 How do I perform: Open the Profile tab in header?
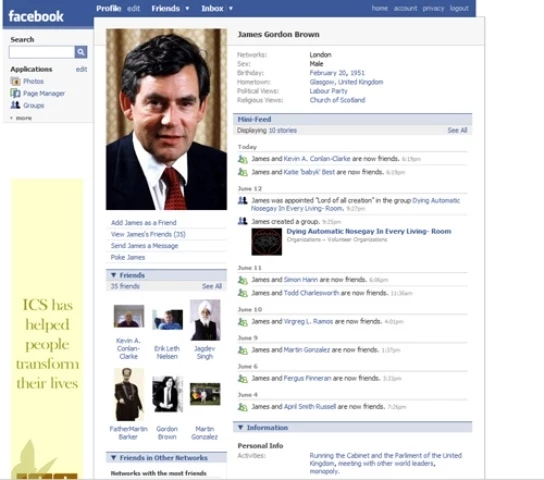[x=109, y=8]
